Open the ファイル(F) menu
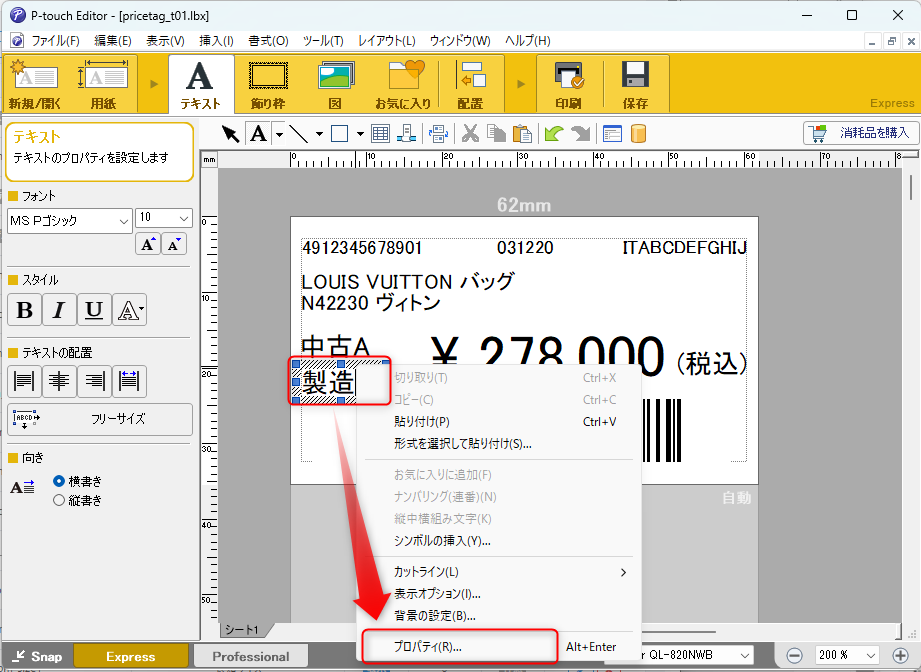The width and height of the screenshot is (921, 672). point(55,41)
